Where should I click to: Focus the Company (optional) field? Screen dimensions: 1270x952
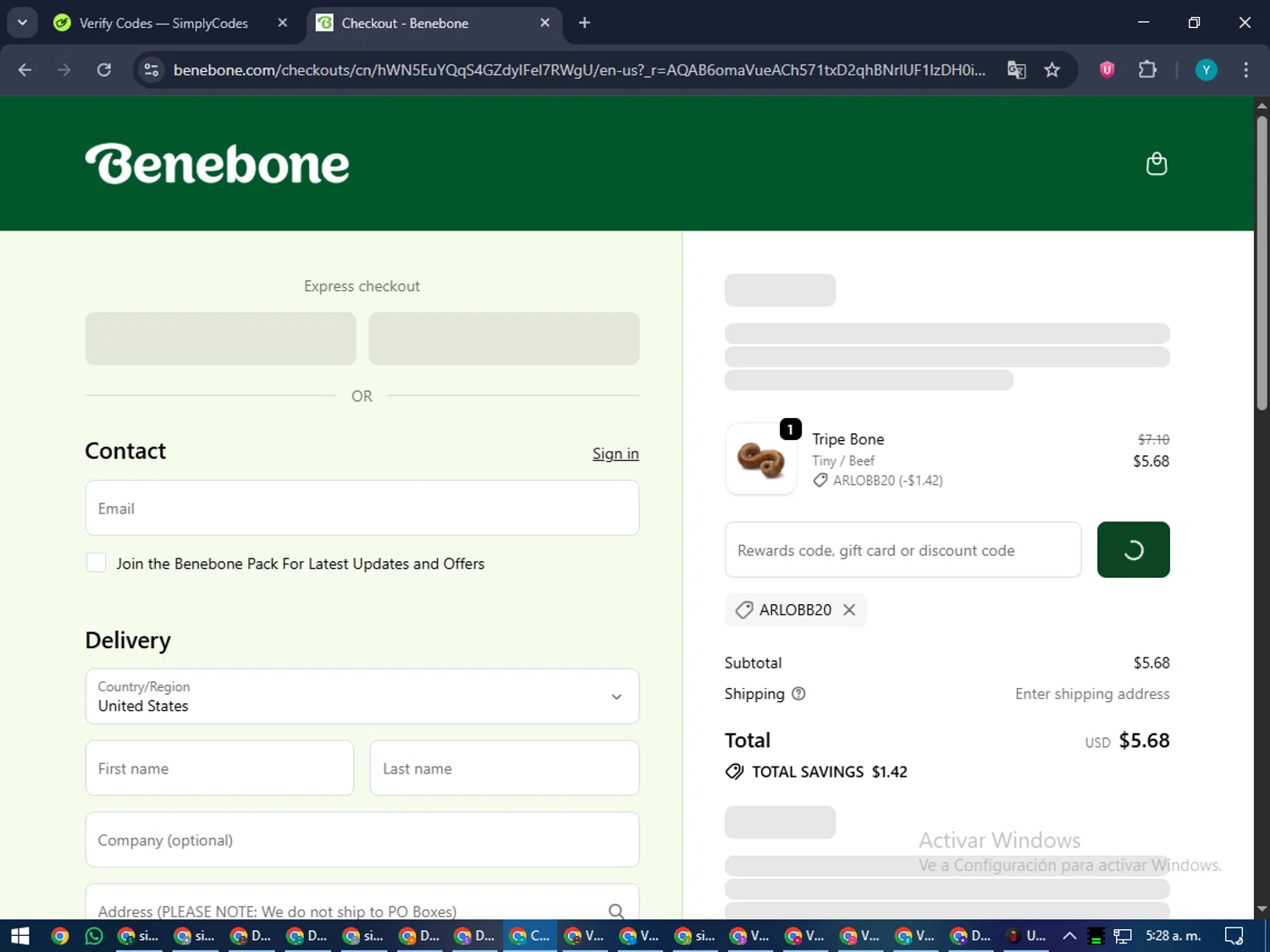[362, 839]
